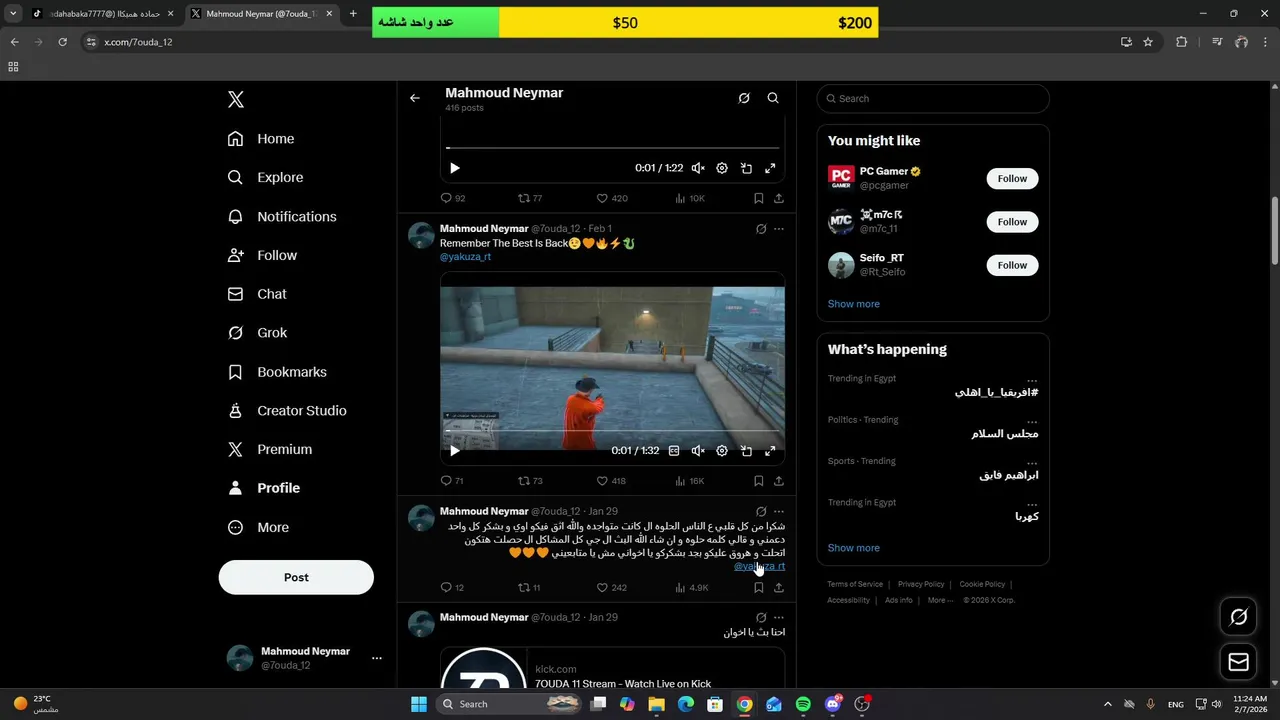This screenshot has width=1280, height=720.
Task: Click the Search input field
Action: point(933,99)
